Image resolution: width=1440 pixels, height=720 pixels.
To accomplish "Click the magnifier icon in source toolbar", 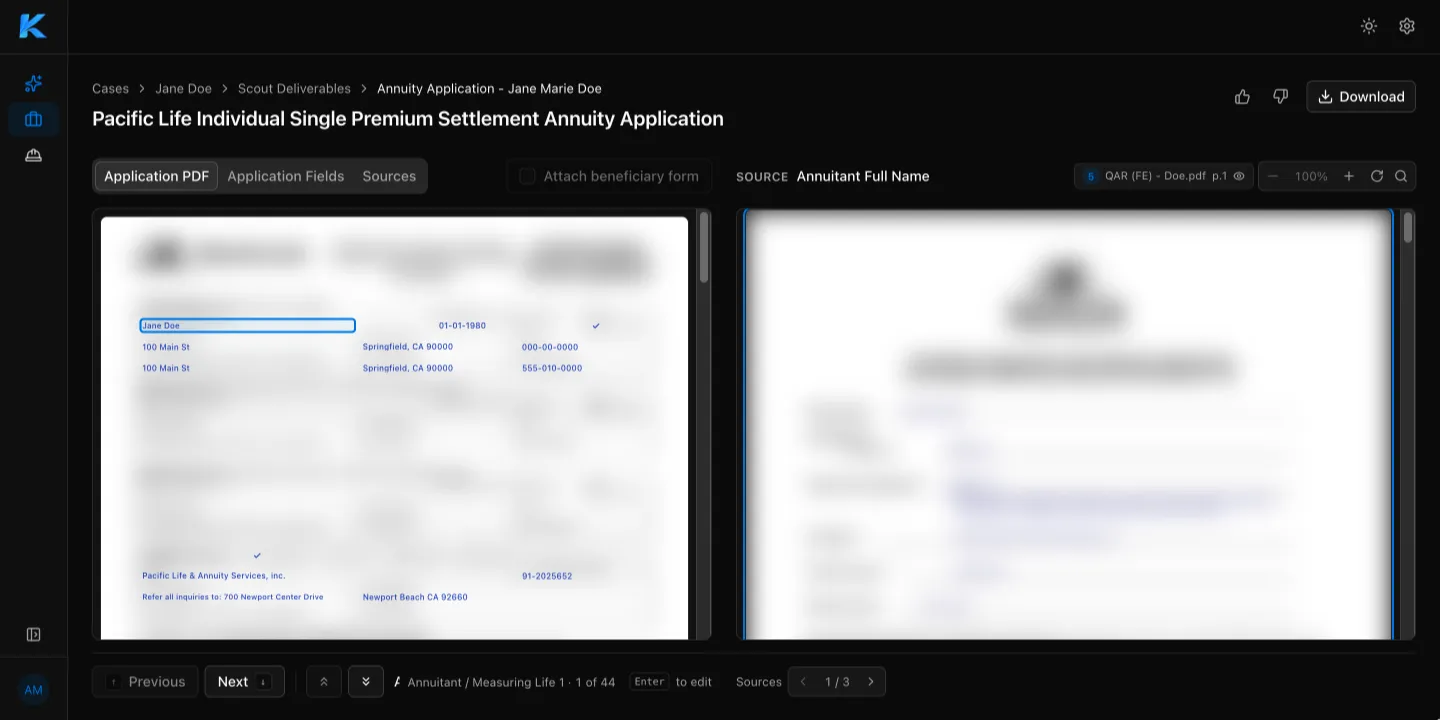I will 1401,176.
